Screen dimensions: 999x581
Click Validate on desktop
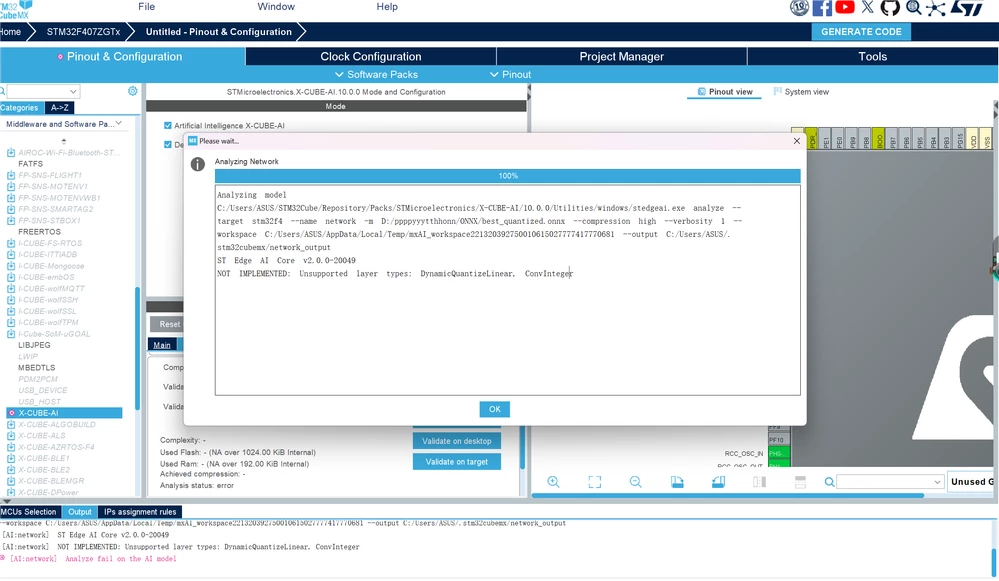point(457,441)
